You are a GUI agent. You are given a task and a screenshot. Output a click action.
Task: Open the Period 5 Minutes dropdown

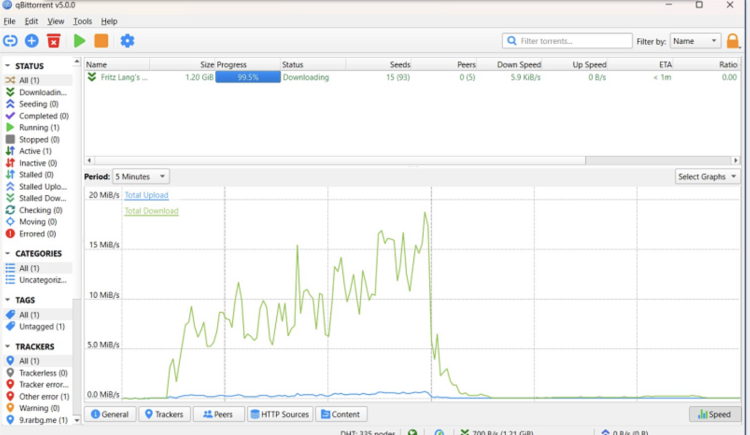(141, 177)
